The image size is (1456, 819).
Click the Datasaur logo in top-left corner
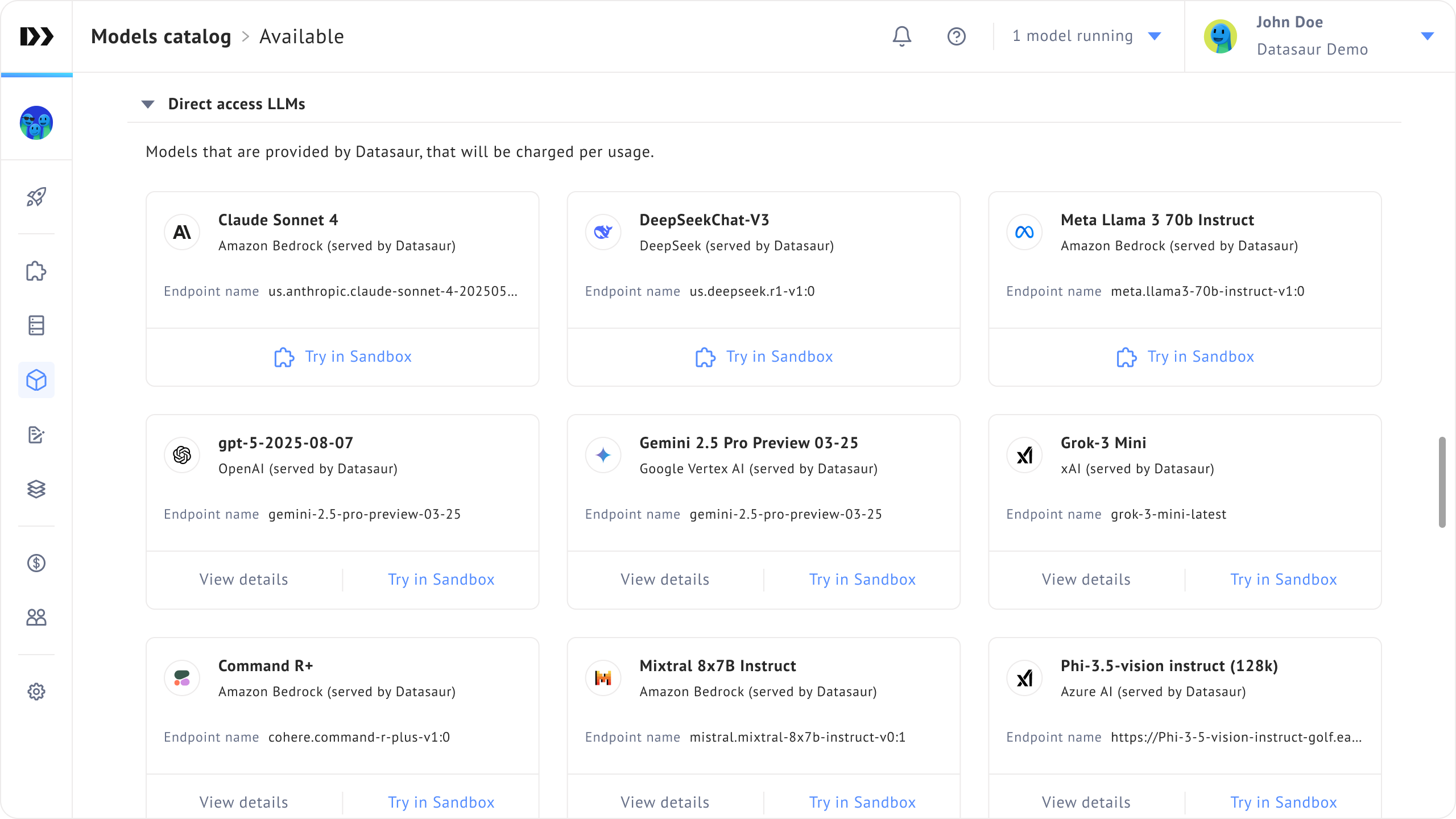pos(36,36)
